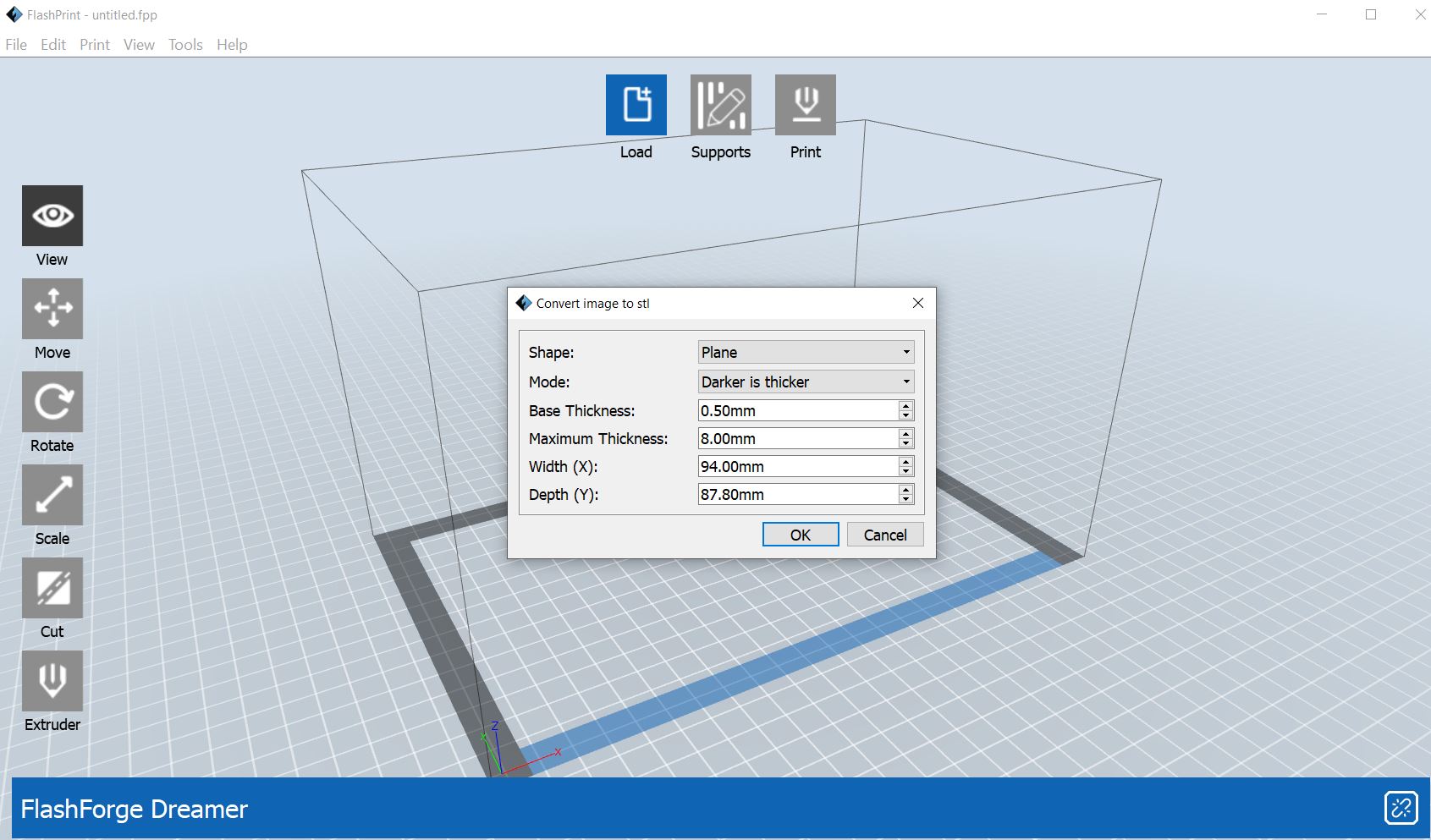Decrease Width (X) with down arrow
The width and height of the screenshot is (1431, 840).
point(906,471)
